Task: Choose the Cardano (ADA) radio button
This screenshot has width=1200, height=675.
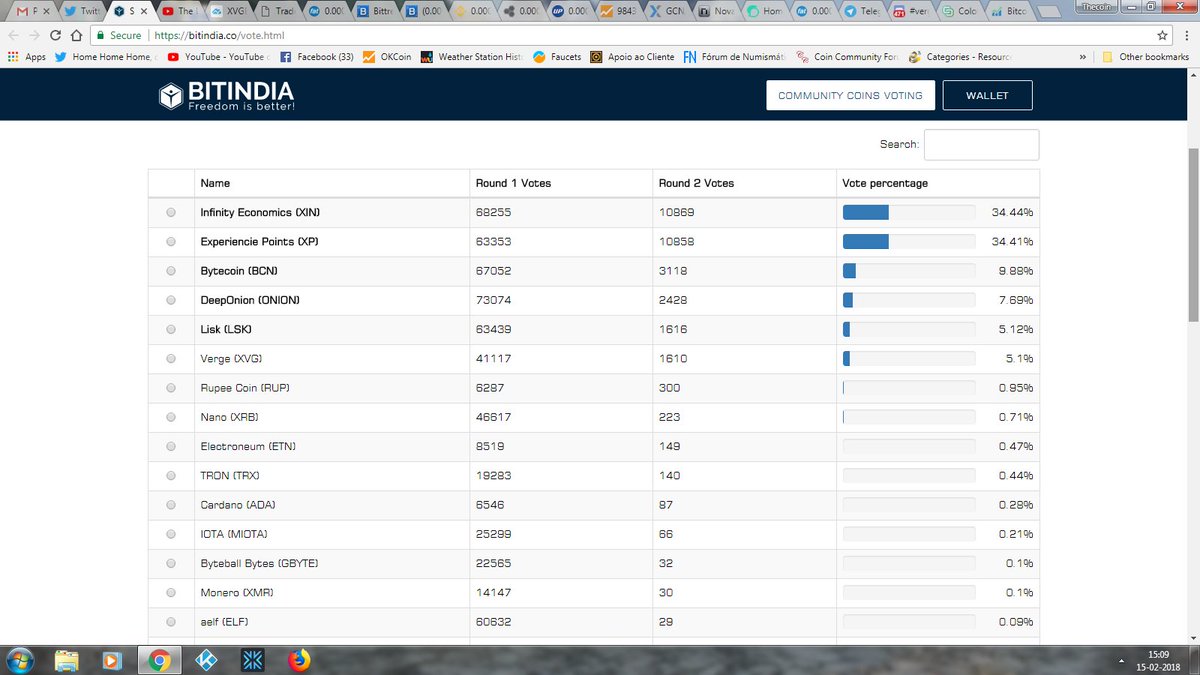Action: [x=171, y=504]
